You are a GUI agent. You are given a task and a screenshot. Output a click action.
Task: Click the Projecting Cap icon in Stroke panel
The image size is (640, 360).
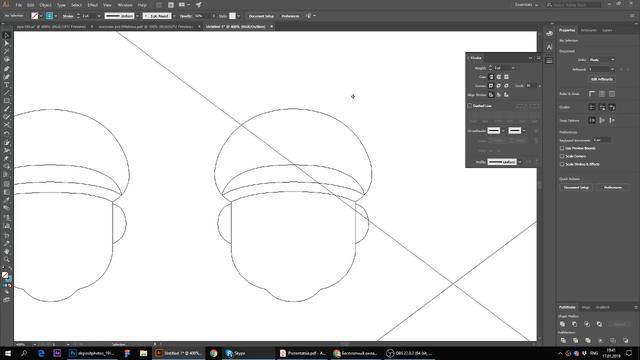[x=506, y=77]
